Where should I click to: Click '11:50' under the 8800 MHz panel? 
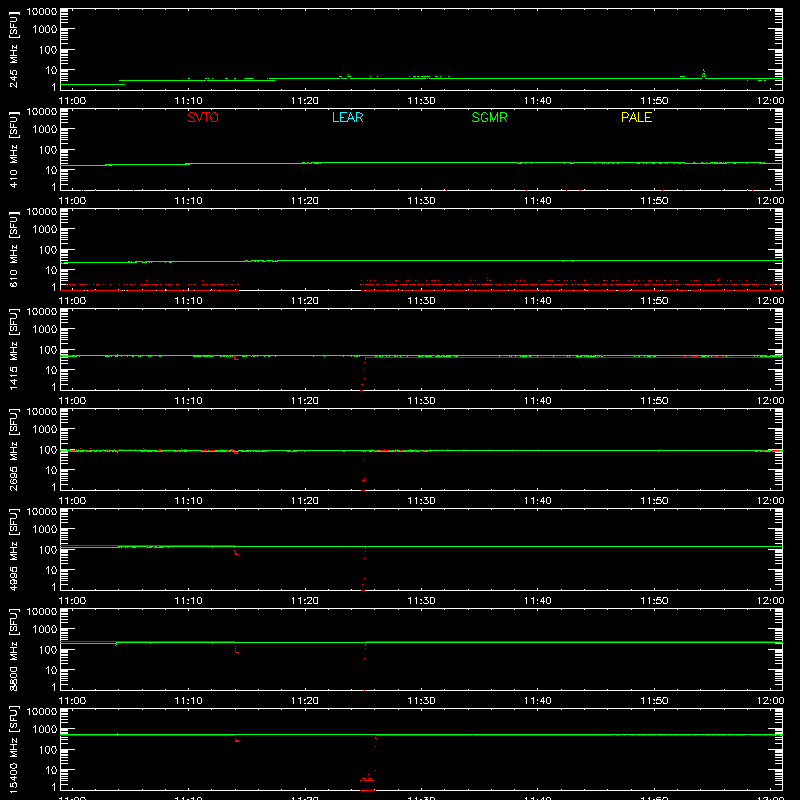click(x=654, y=701)
